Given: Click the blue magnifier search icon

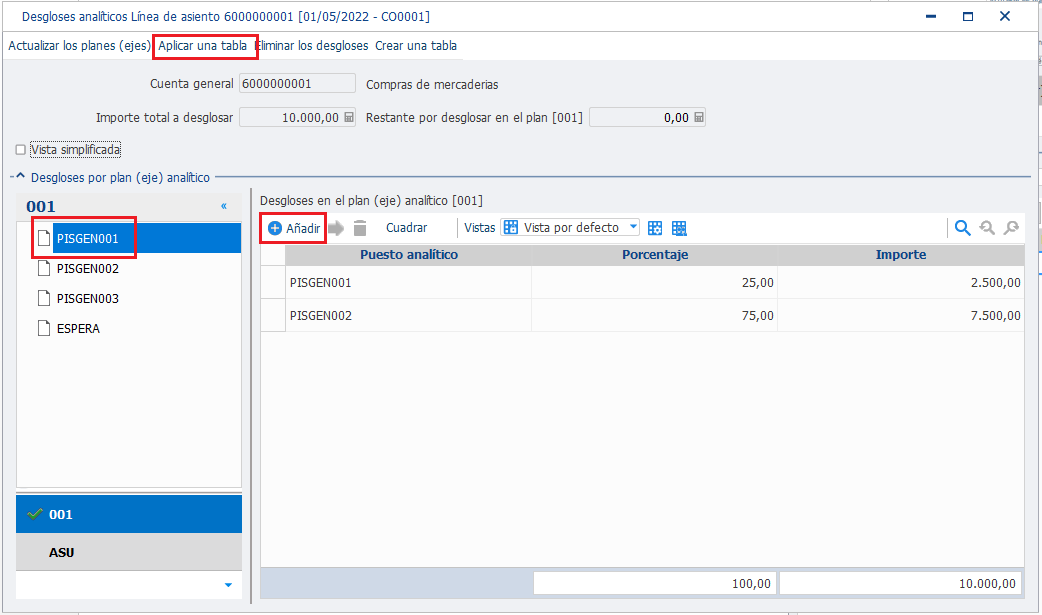Looking at the screenshot, I should 962,228.
